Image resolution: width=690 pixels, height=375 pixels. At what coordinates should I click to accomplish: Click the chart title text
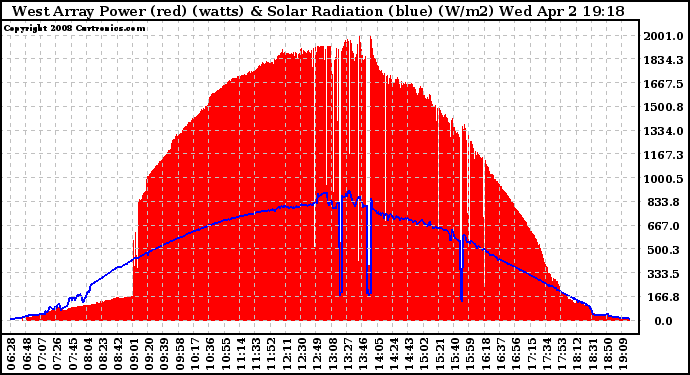318,11
